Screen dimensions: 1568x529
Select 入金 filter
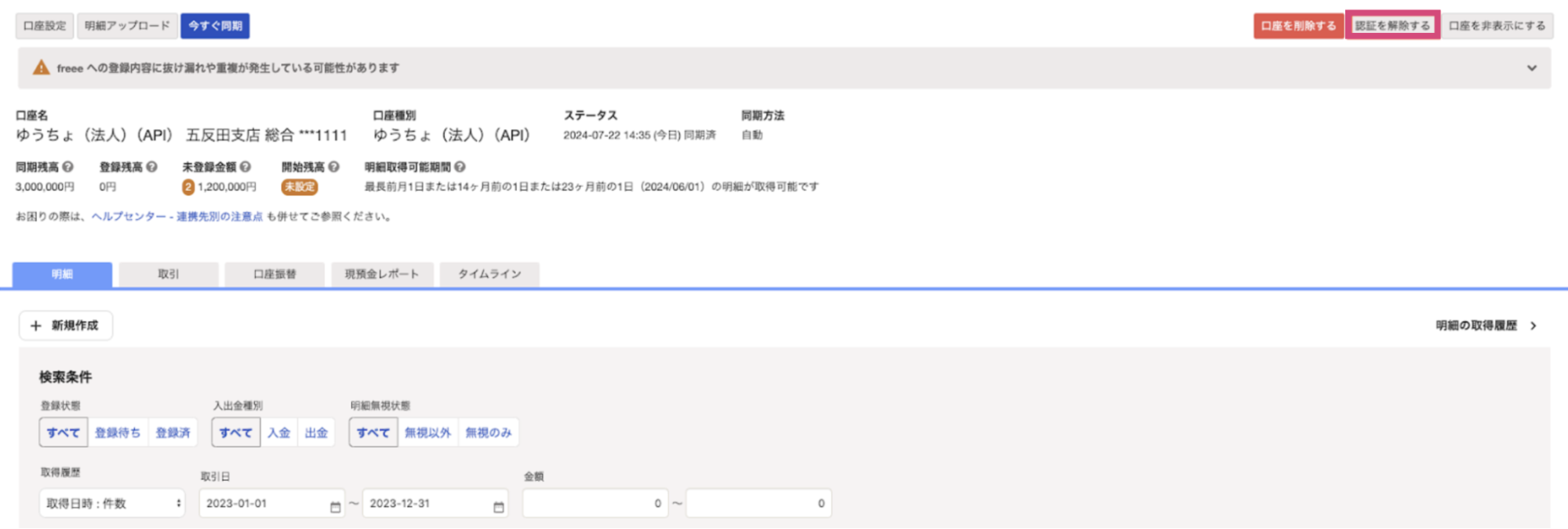(x=279, y=432)
